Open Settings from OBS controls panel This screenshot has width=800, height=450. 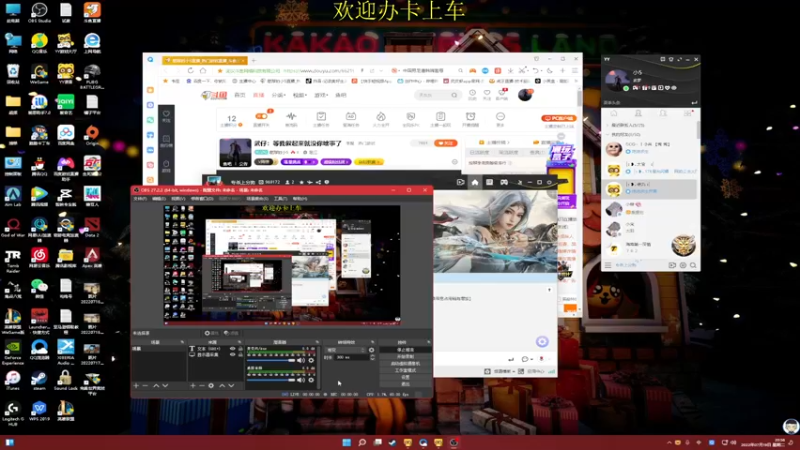point(406,377)
